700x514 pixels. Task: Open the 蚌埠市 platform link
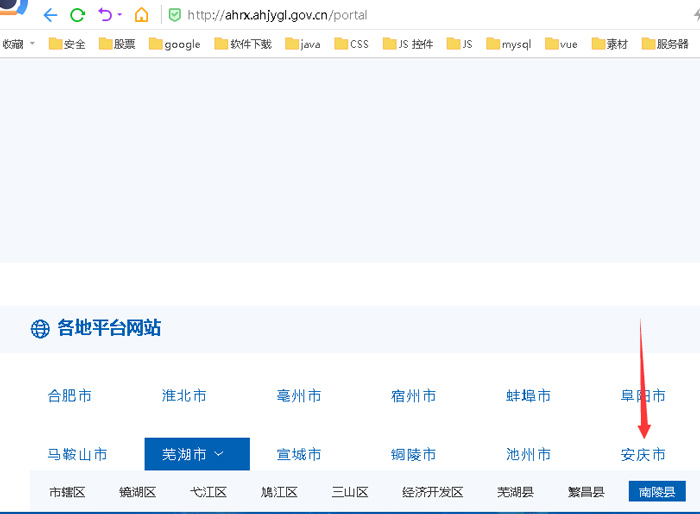(x=528, y=396)
